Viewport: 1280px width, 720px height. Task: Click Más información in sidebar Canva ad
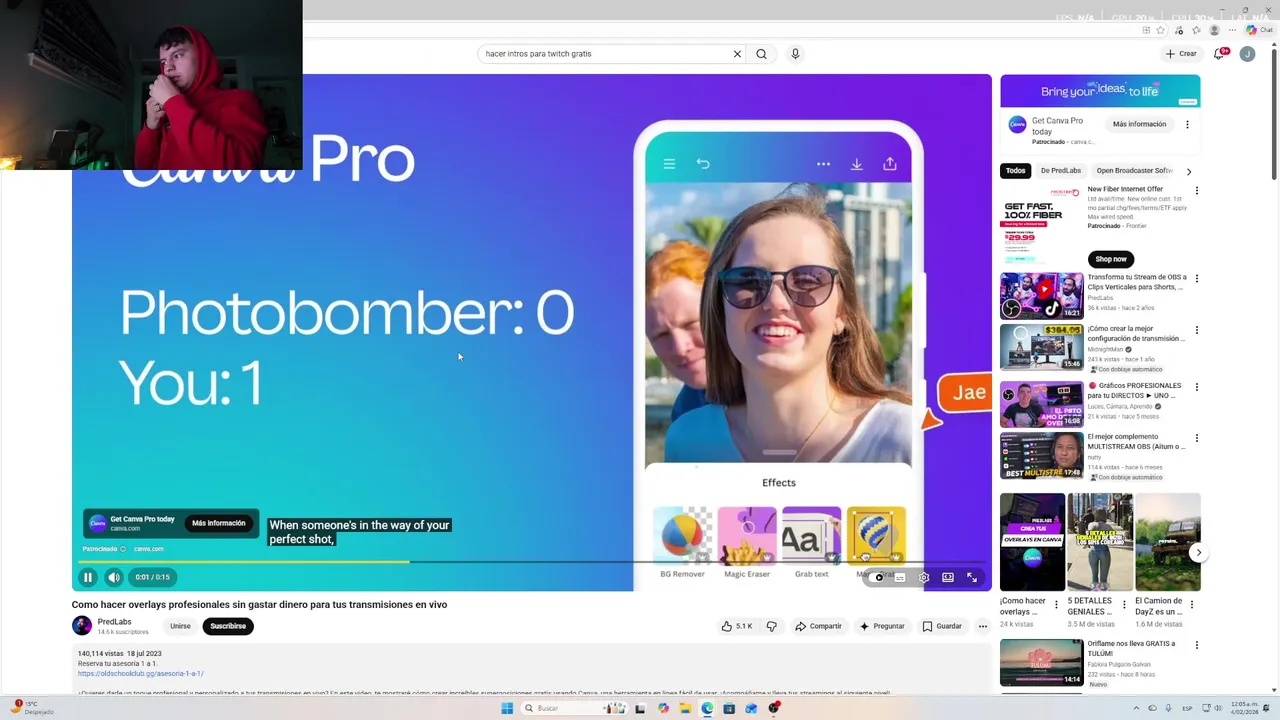click(1140, 124)
